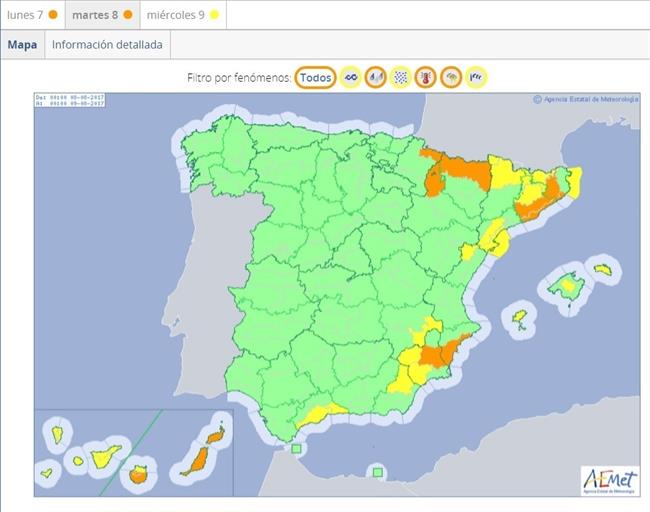Filter warnings by thermometer temperature icon
The width and height of the screenshot is (650, 512).
426,77
